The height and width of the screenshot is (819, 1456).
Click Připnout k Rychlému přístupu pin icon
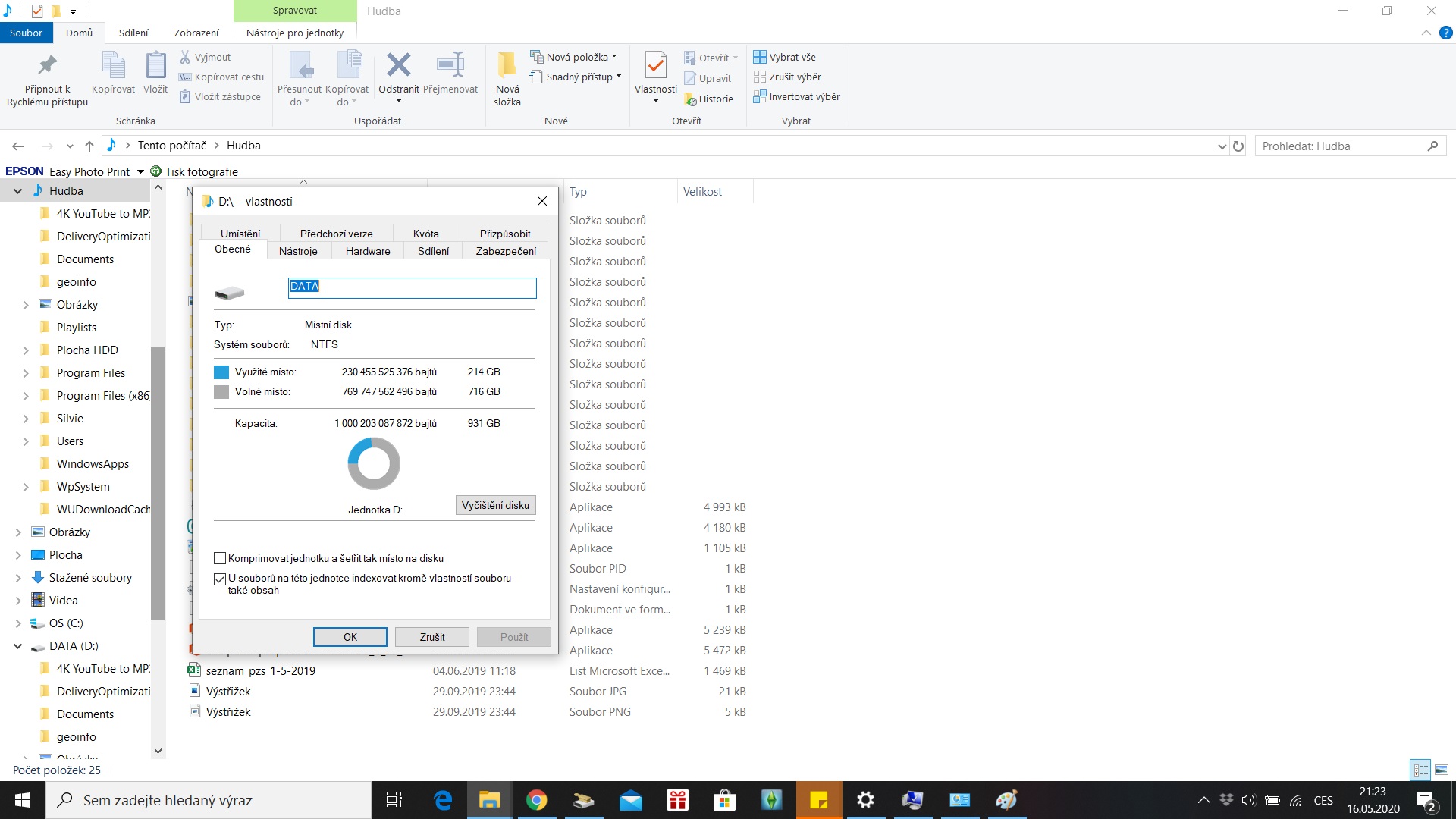(47, 66)
